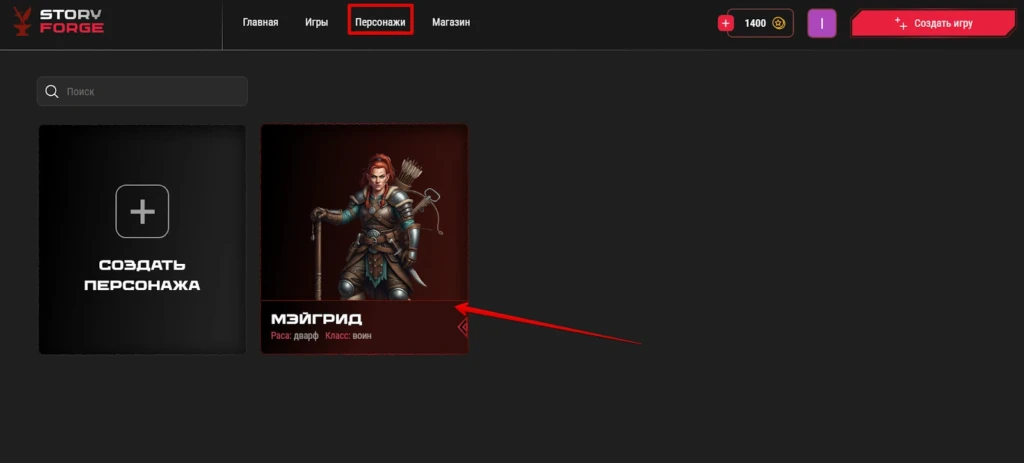Click the diamond icon on the Мэйгрид card

pyautogui.click(x=463, y=327)
